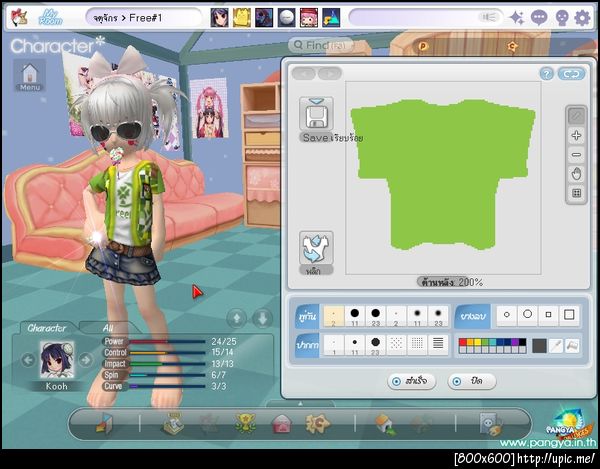Click the previous character left arrow
The width and height of the screenshot is (600, 469).
(28, 360)
